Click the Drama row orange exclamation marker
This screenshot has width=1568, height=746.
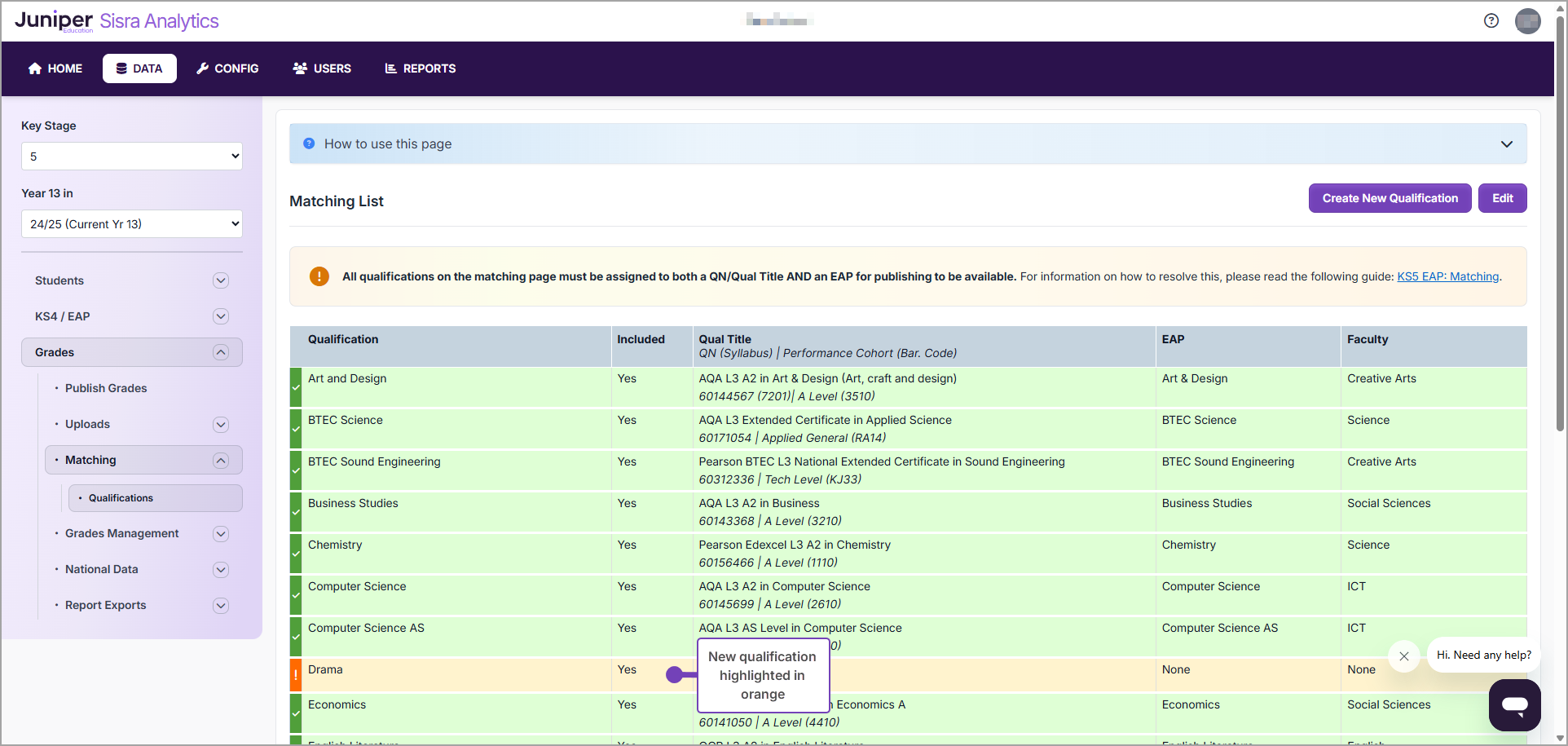click(x=296, y=675)
